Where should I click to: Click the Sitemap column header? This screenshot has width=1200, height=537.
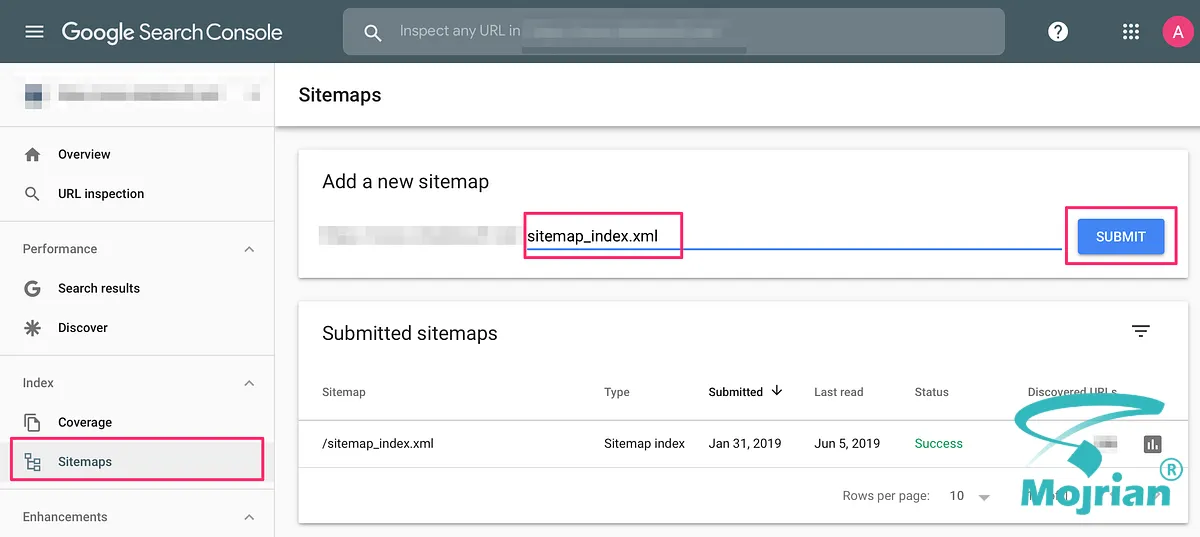click(x=344, y=392)
